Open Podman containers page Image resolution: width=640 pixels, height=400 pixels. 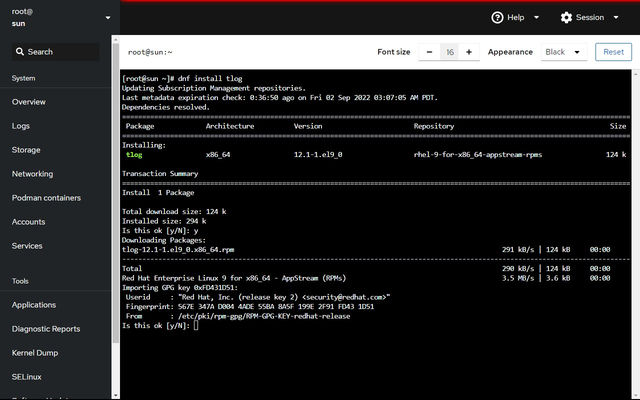click(46, 198)
